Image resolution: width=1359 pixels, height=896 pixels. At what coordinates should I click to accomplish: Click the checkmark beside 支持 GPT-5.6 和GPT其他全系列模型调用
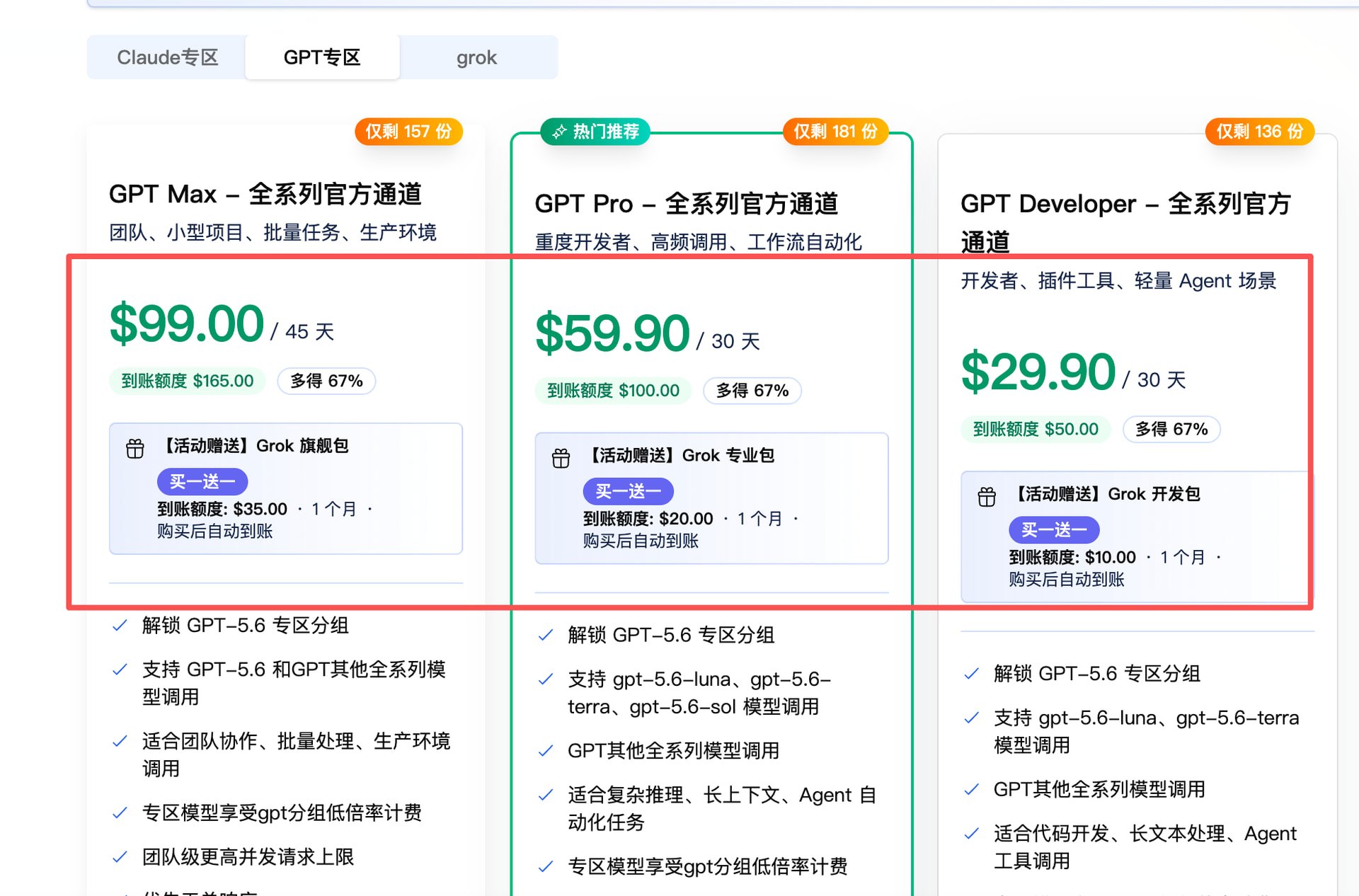click(x=120, y=670)
